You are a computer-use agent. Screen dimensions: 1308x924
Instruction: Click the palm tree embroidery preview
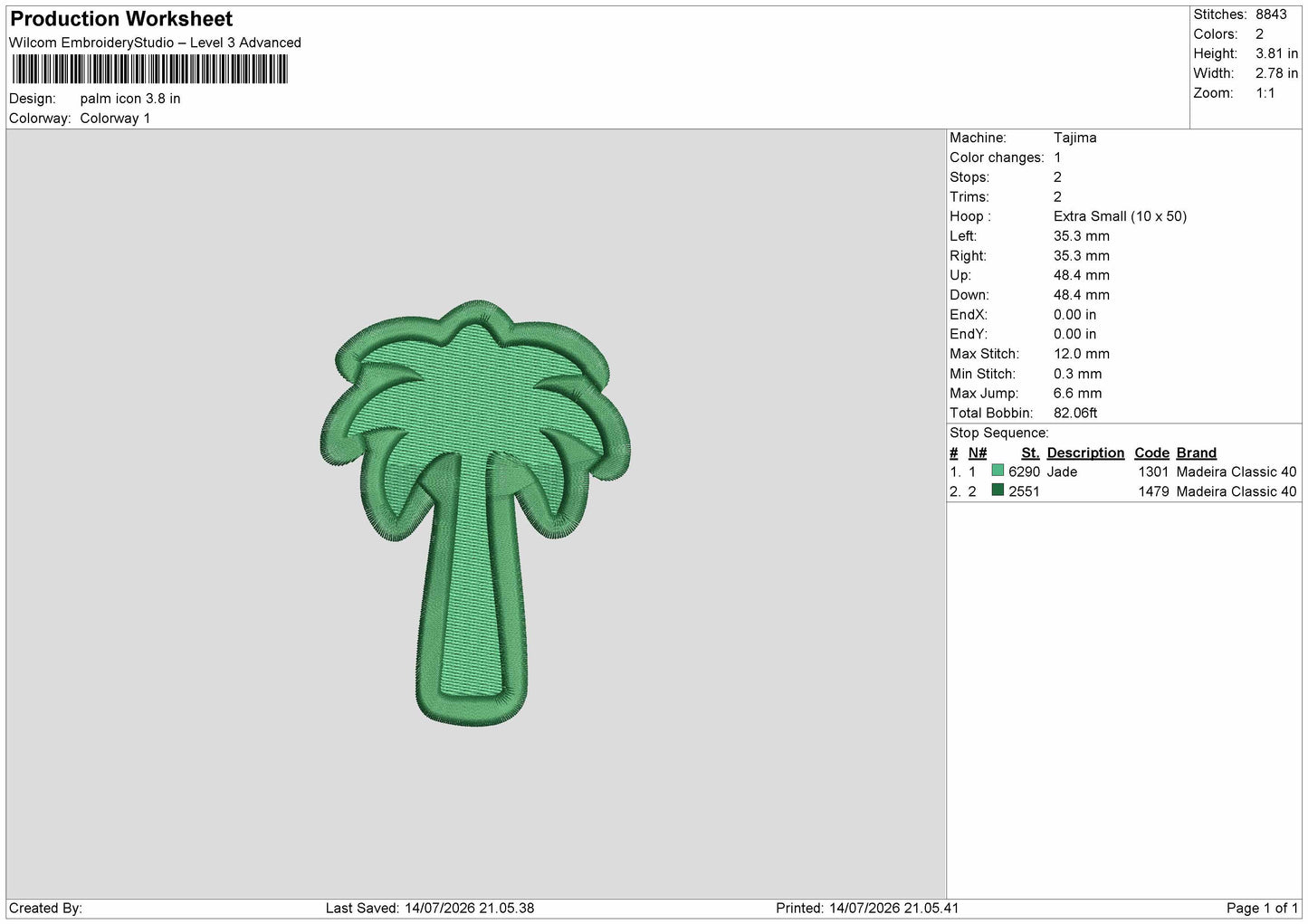pos(475,513)
